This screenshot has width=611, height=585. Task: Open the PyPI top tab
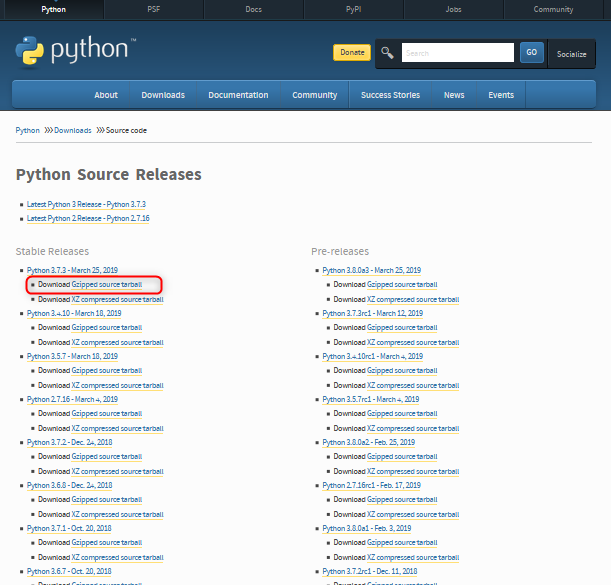(353, 9)
